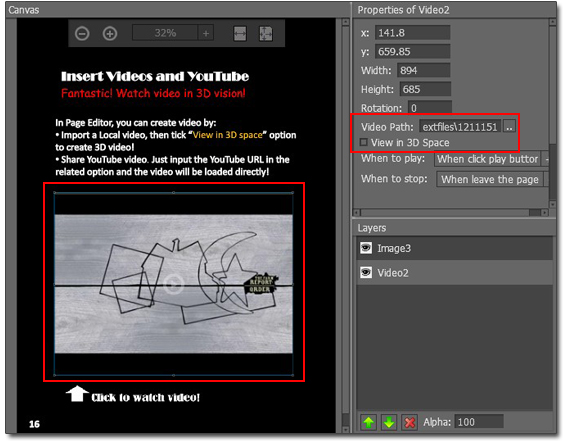
Task: Edit the Width field showing 894
Action: 423,70
